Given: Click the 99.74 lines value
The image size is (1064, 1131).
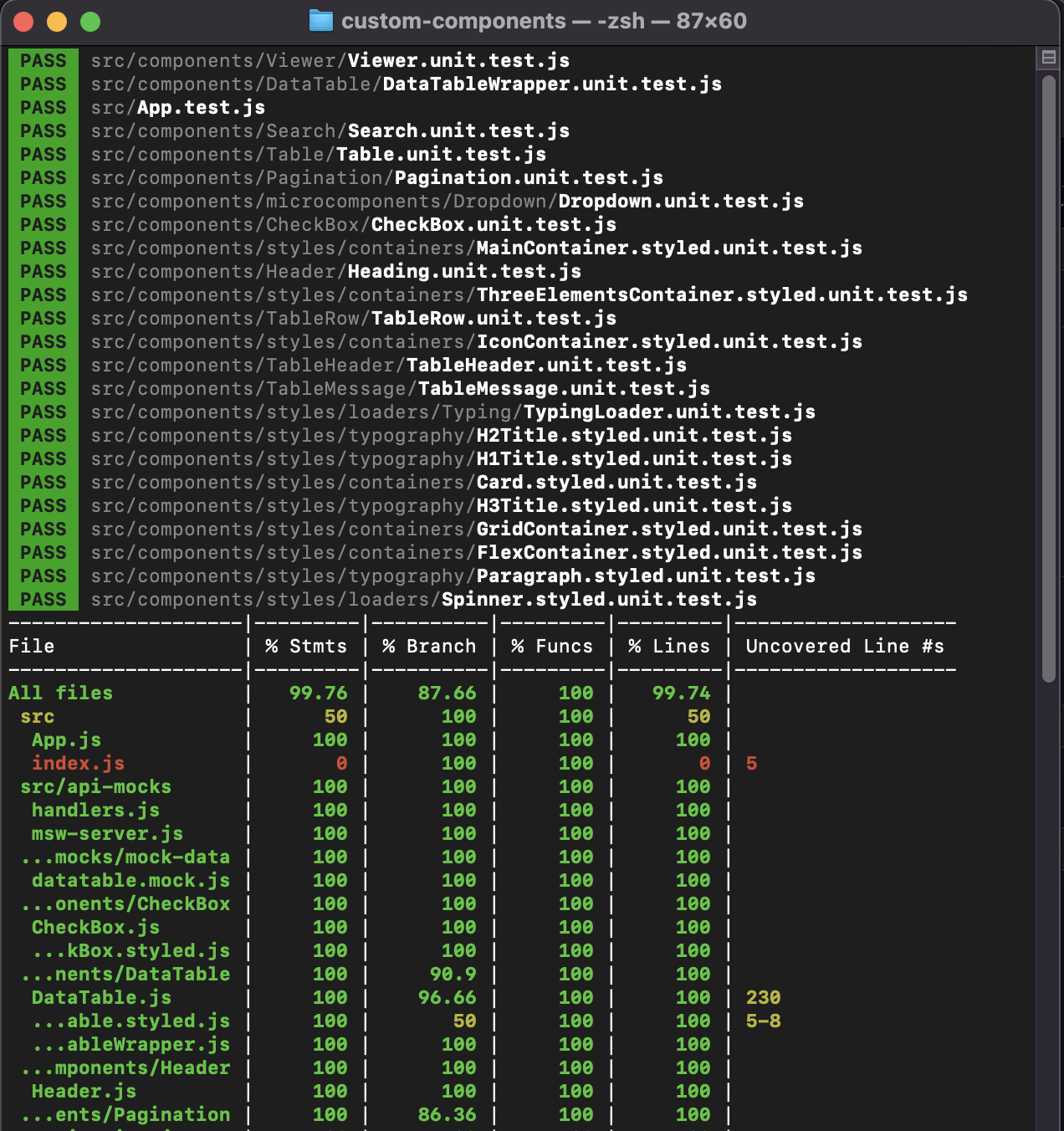Looking at the screenshot, I should click(681, 693).
